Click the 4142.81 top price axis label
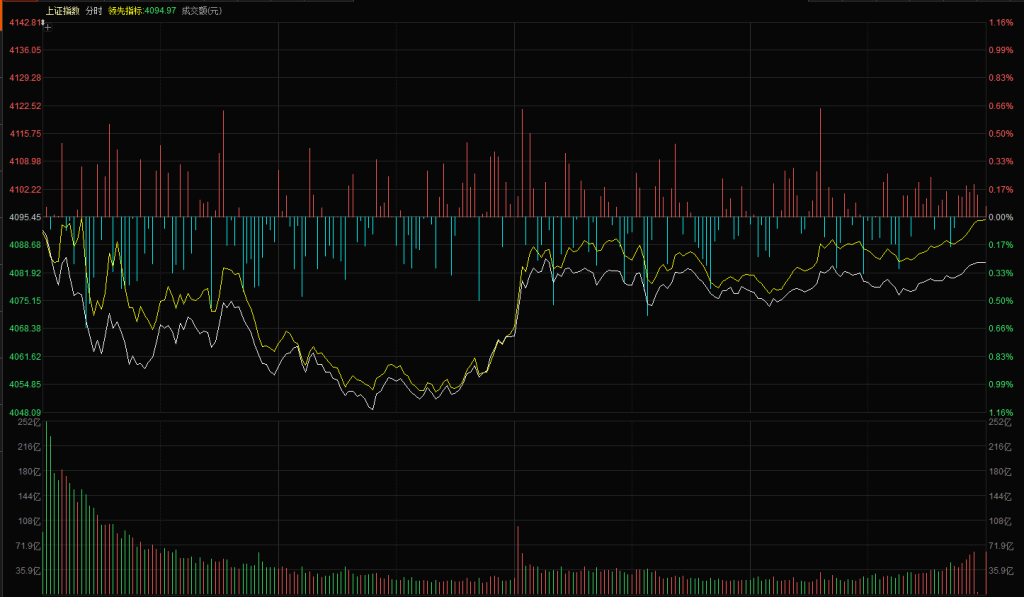 [22, 22]
